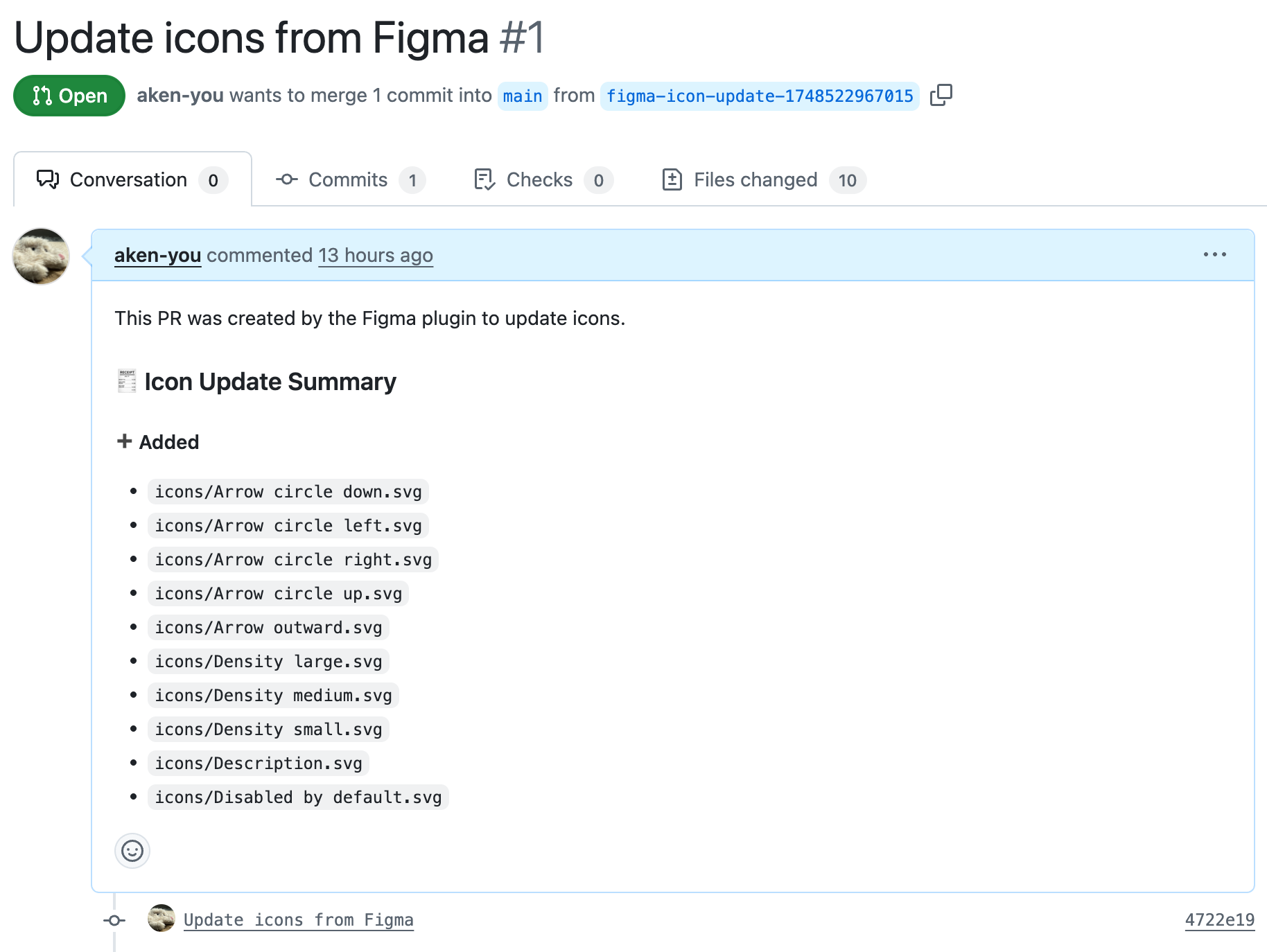Viewport: 1267px width, 952px height.
Task: Open the figma-icon-update-1748522967015 branch link
Action: click(760, 96)
